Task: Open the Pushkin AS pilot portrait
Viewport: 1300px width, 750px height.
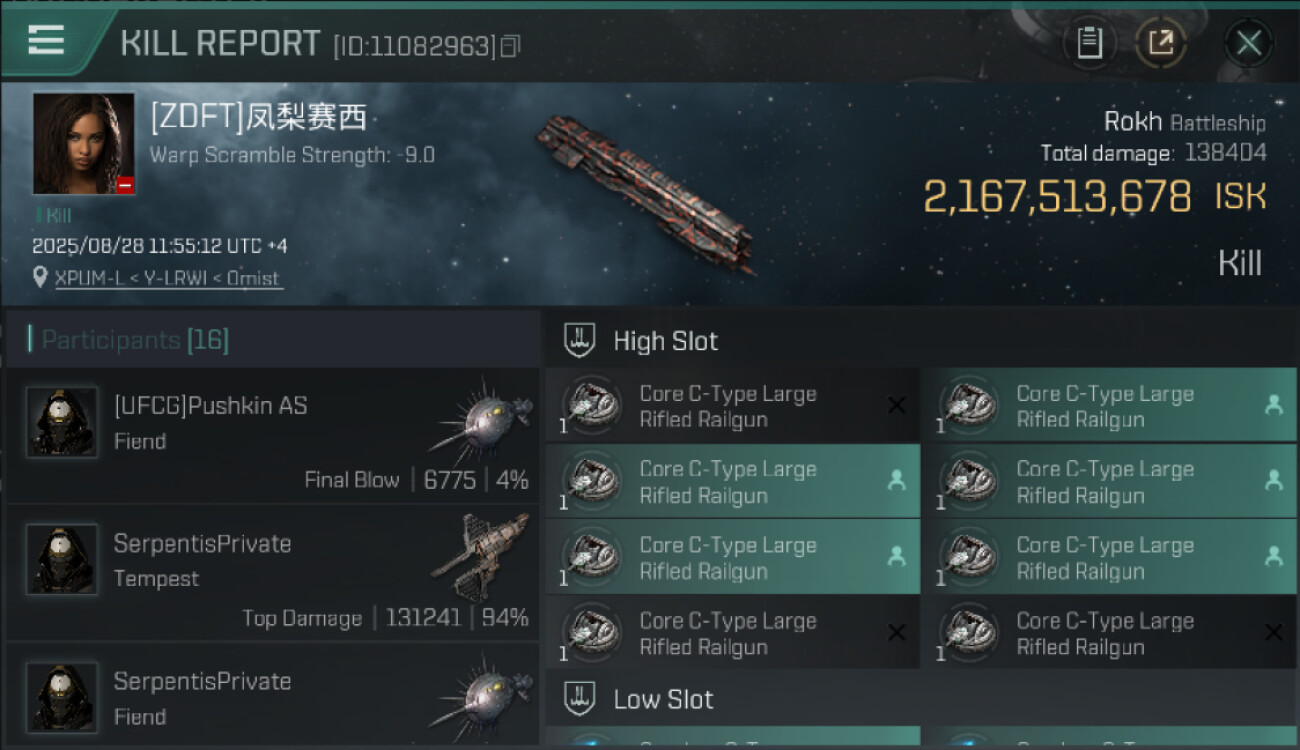Action: point(62,422)
